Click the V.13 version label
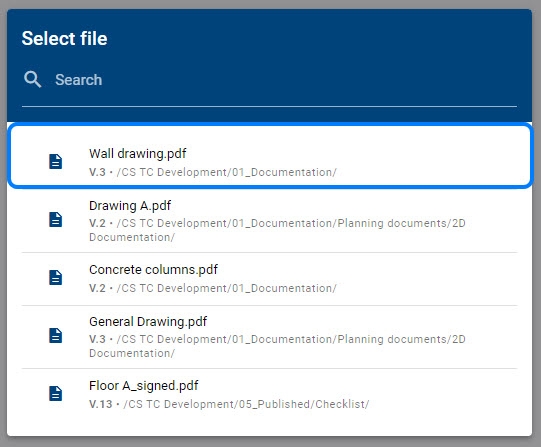 click(101, 404)
